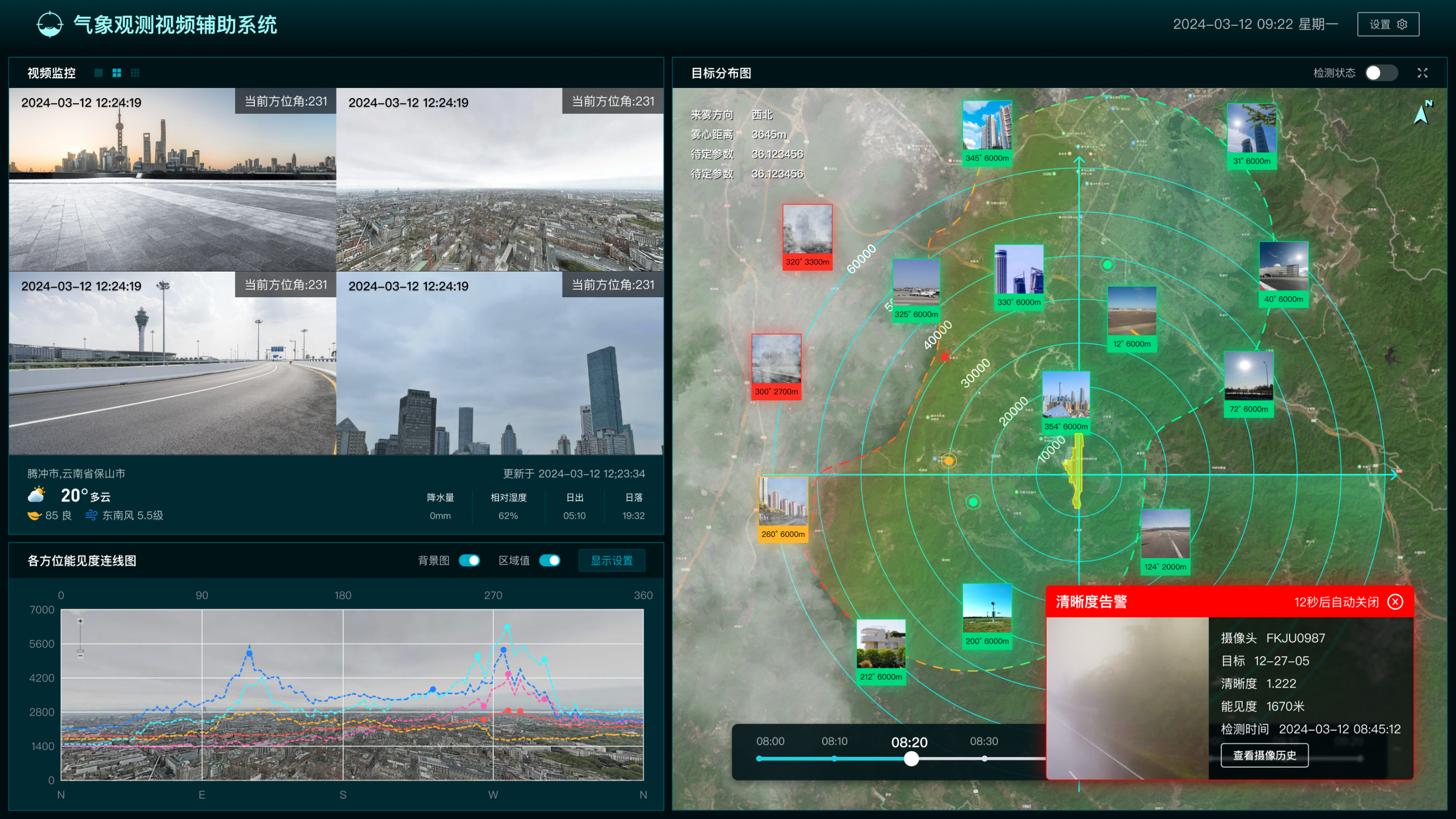Click 摄像头 FKJU0987 text in alert
The width and height of the screenshot is (1456, 819).
click(1273, 638)
